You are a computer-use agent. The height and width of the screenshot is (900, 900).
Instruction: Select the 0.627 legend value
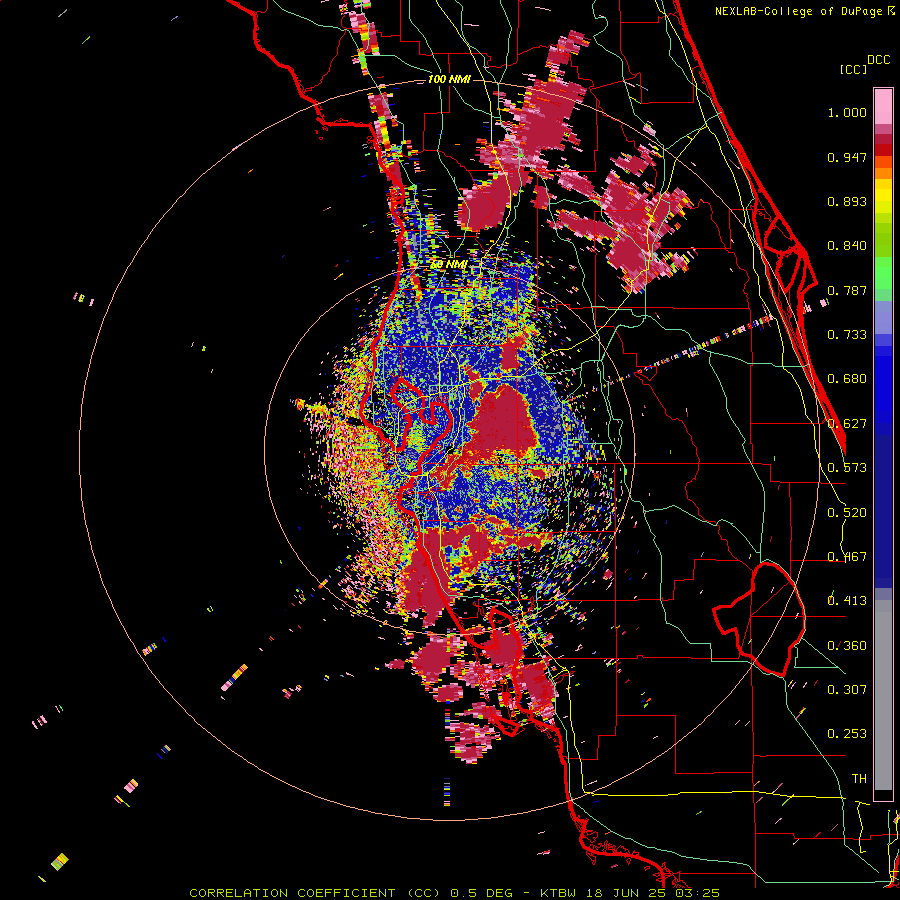tap(847, 424)
